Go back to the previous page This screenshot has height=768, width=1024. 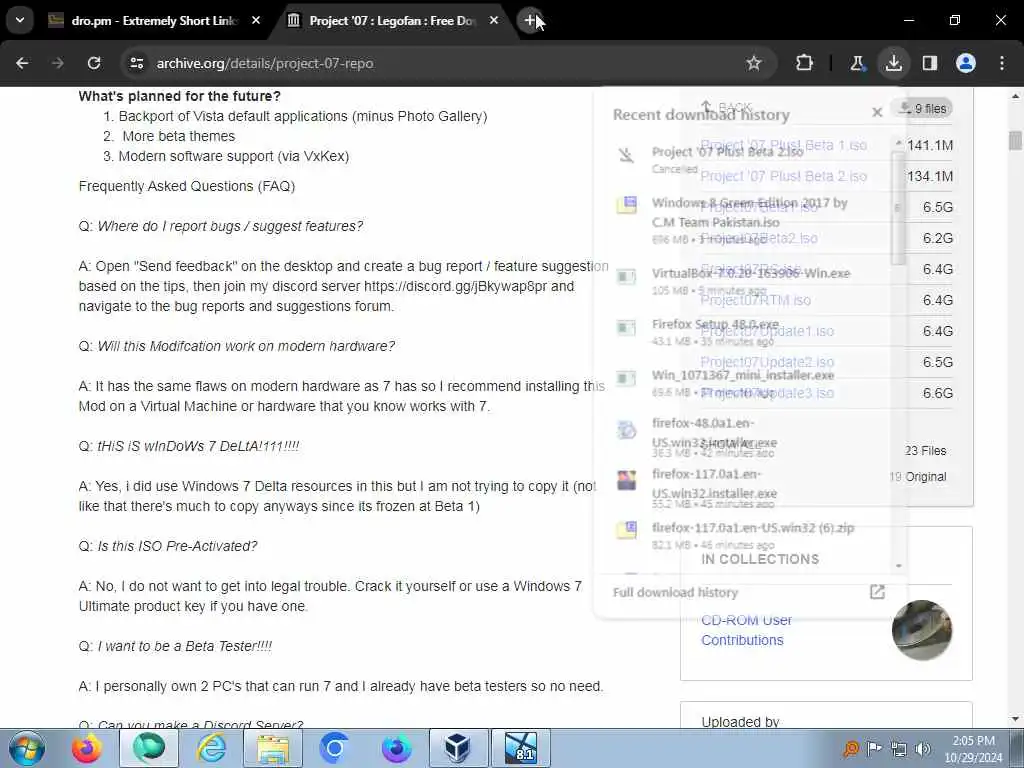pos(22,63)
